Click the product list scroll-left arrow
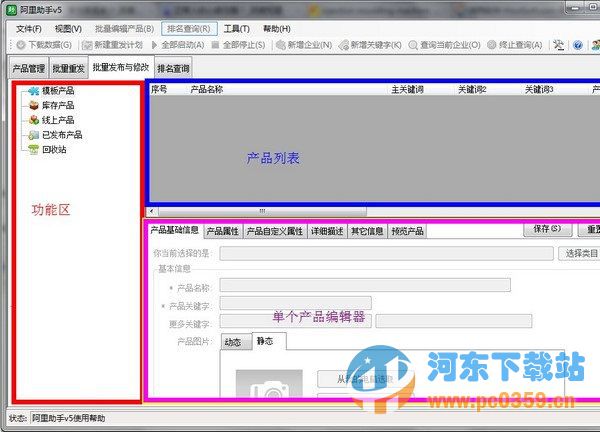The width and height of the screenshot is (600, 432). coord(152,211)
